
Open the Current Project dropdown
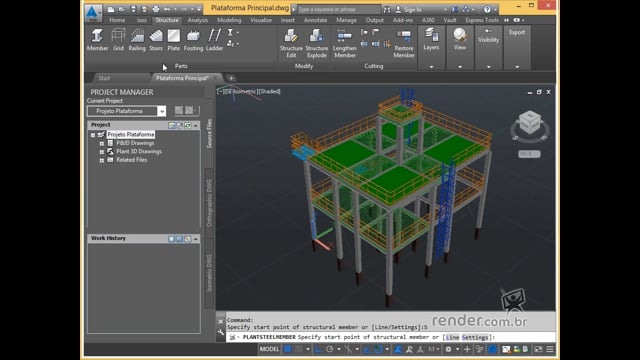coord(162,111)
